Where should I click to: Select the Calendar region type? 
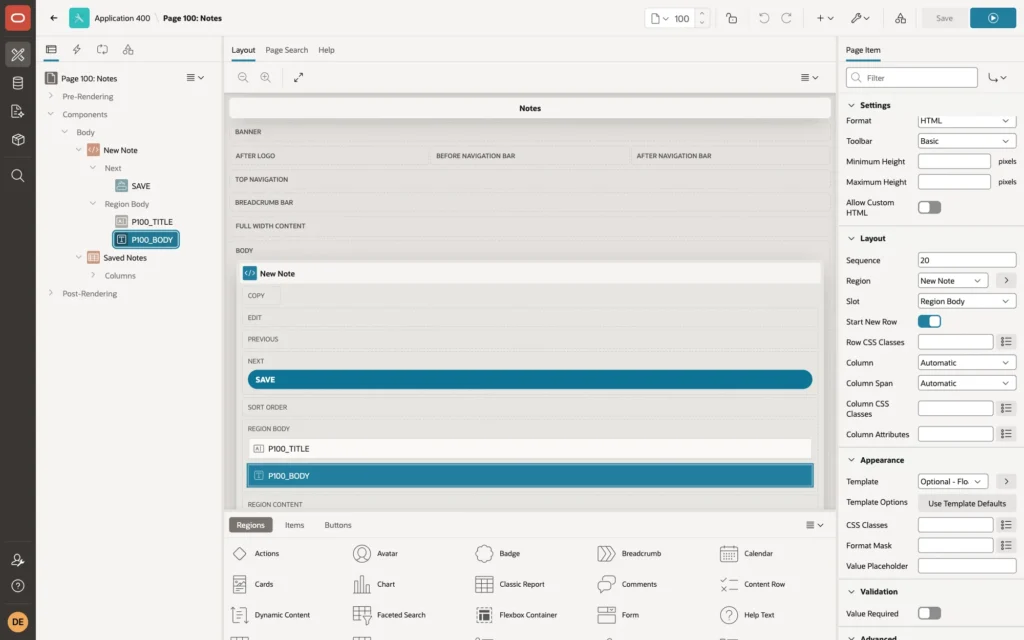coord(746,554)
